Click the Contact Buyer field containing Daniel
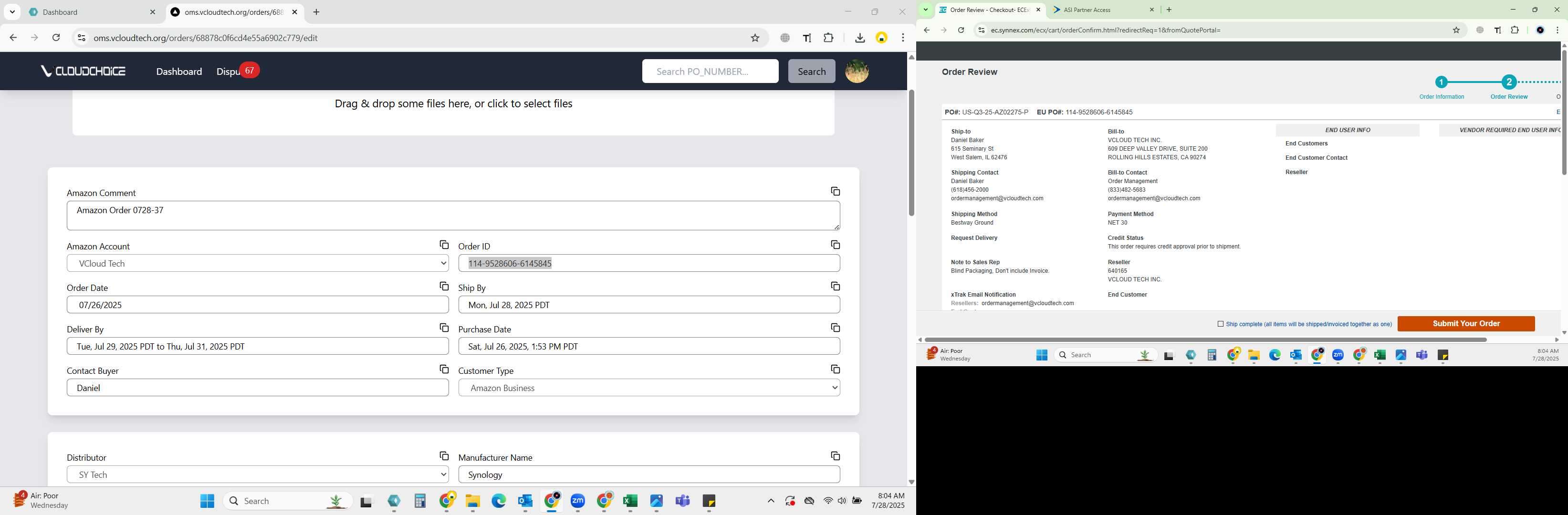 point(258,387)
